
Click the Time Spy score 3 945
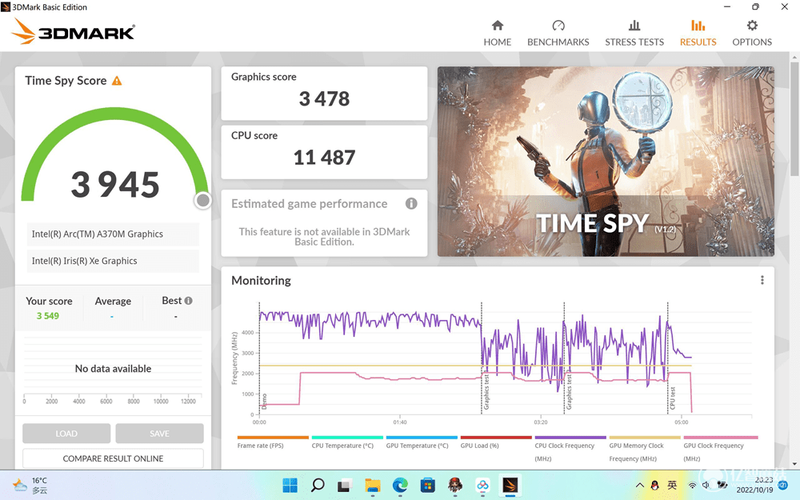(115, 184)
